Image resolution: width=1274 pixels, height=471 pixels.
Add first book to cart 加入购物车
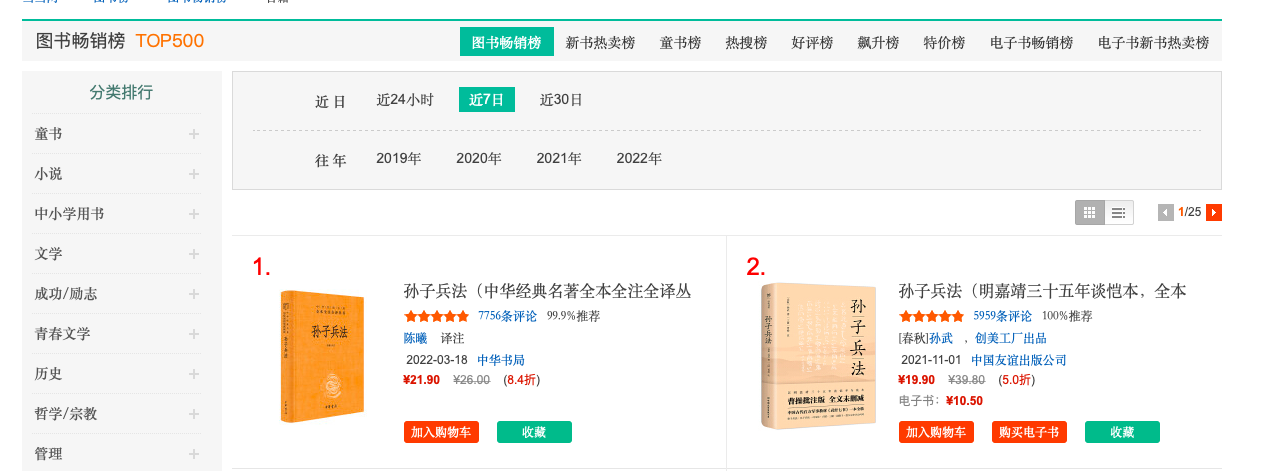click(441, 432)
